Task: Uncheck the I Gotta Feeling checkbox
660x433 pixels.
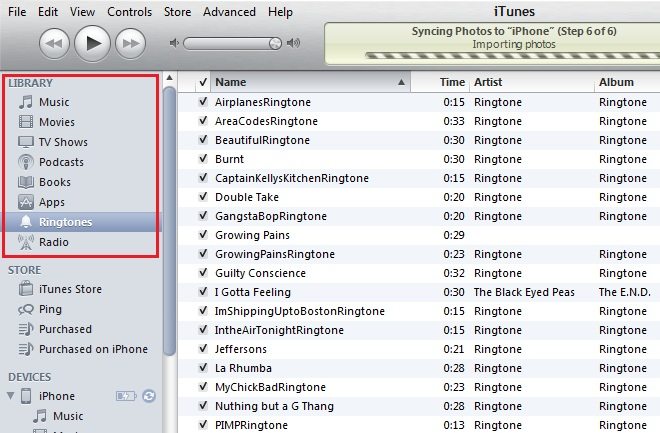Action: coord(203,291)
